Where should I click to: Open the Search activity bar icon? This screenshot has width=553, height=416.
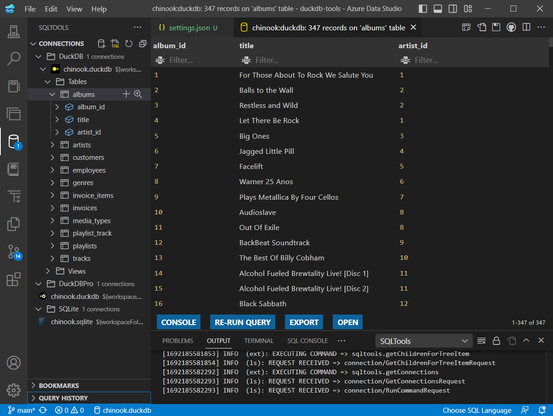(13, 59)
